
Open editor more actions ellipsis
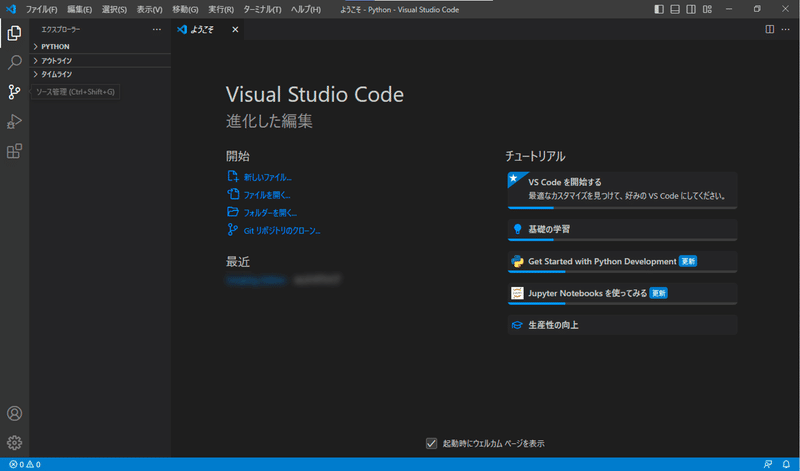tap(785, 29)
